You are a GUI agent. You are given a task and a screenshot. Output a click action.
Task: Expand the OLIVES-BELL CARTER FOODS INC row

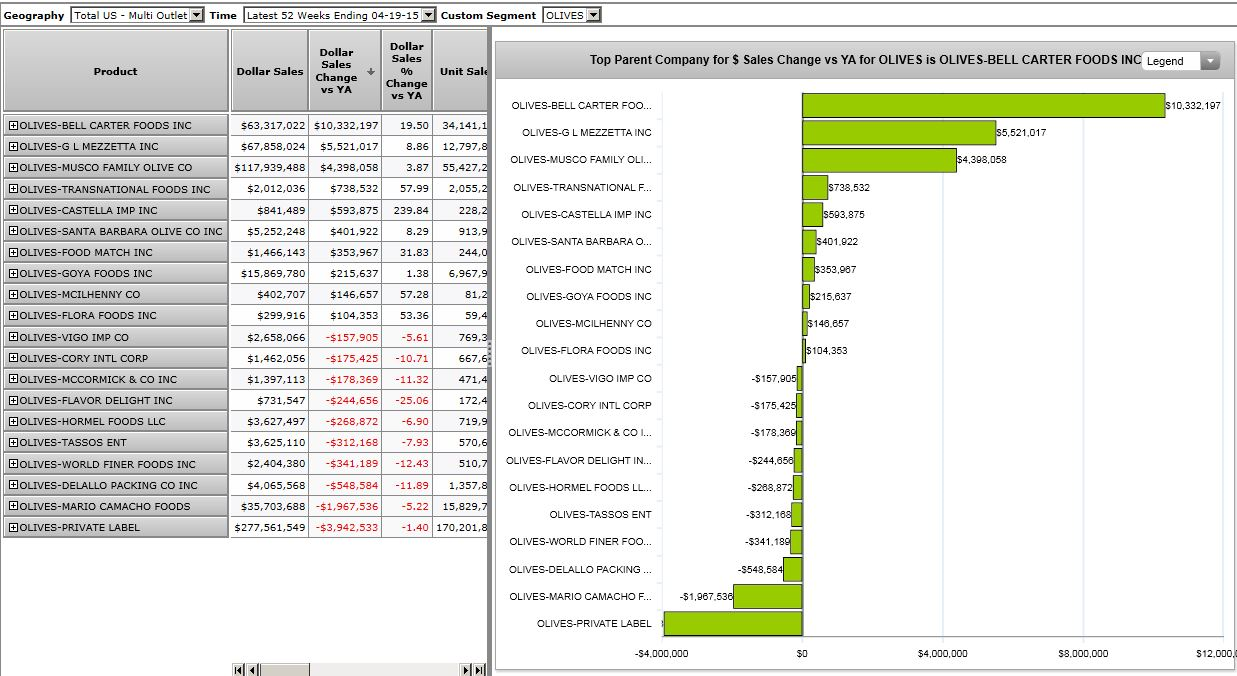point(13,126)
